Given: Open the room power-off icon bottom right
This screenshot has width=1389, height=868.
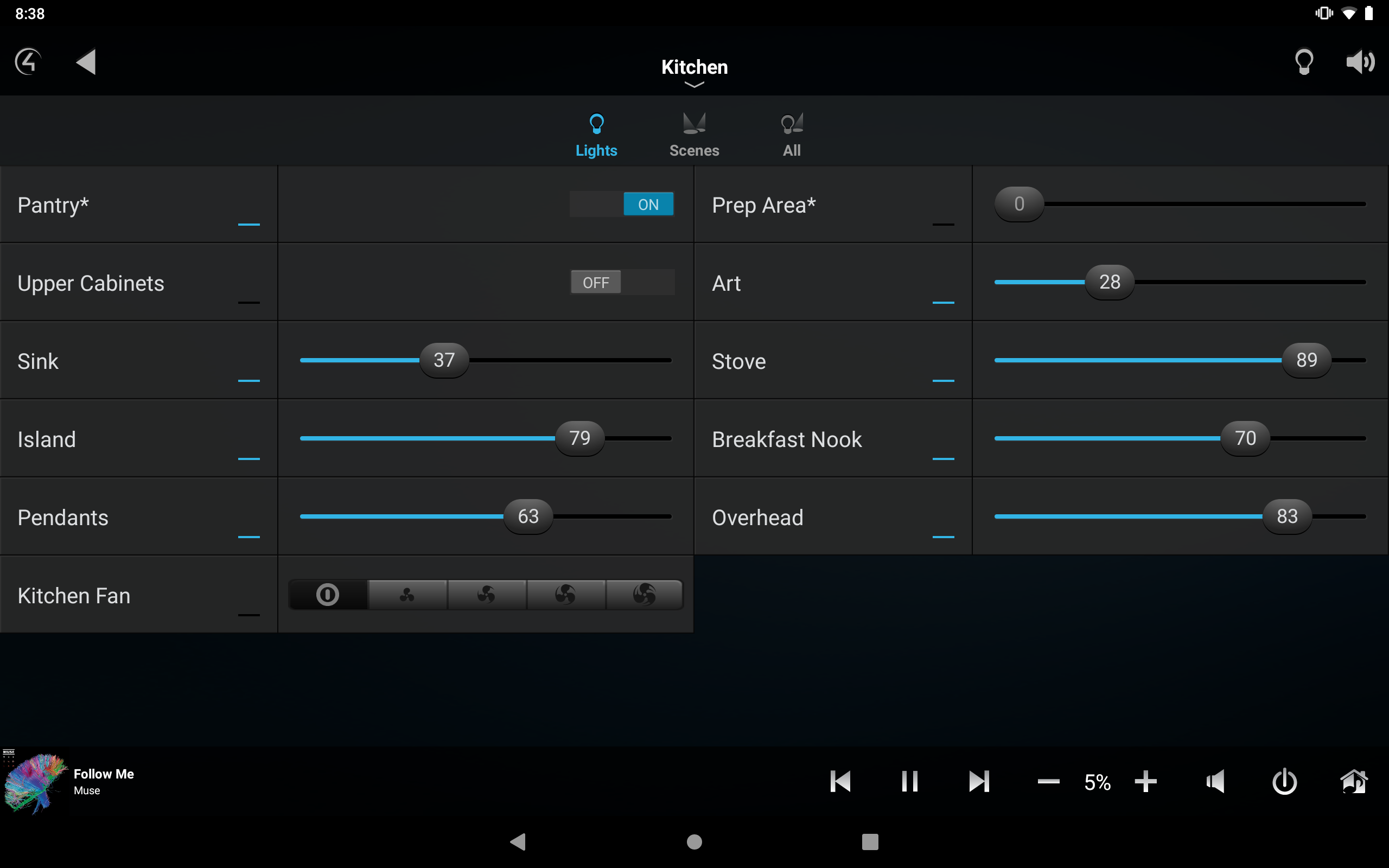Looking at the screenshot, I should (x=1284, y=781).
